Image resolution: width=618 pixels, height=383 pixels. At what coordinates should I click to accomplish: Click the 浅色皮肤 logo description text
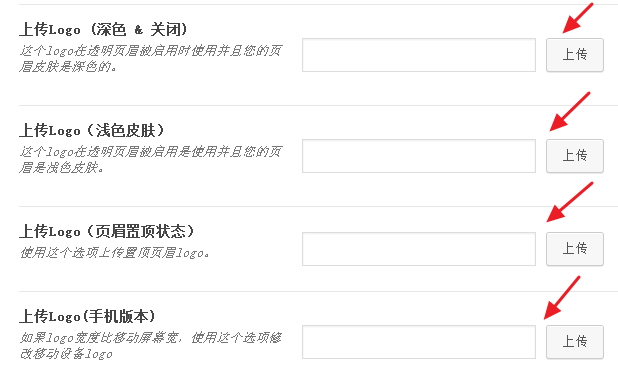[151, 159]
